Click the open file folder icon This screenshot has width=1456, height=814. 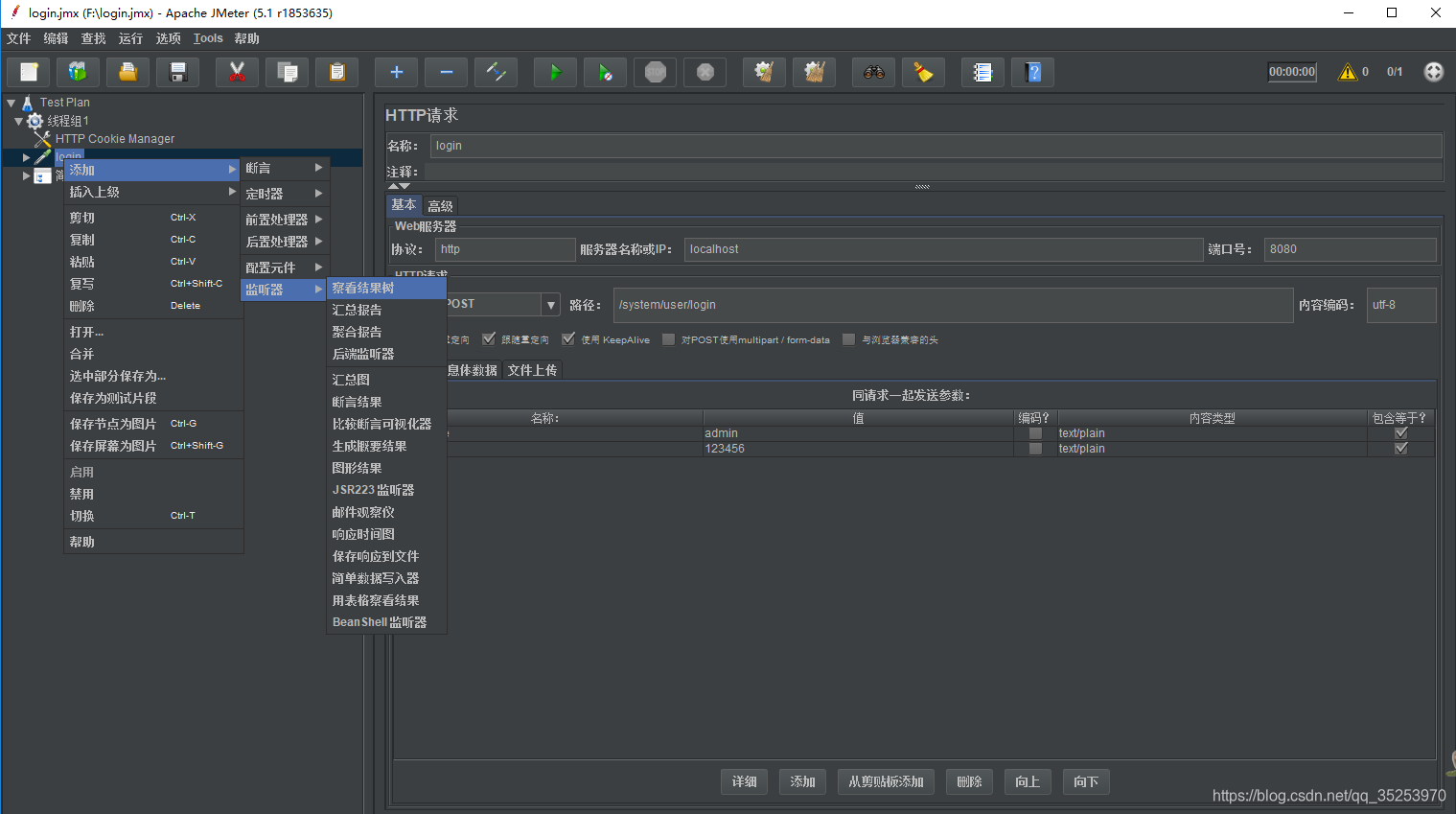click(128, 72)
